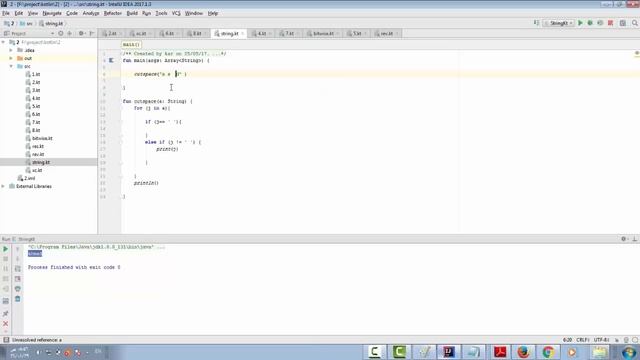Open Adobe Reader from the taskbar
Image resolution: width=640 pixels, height=360 pixels.
click(499, 352)
